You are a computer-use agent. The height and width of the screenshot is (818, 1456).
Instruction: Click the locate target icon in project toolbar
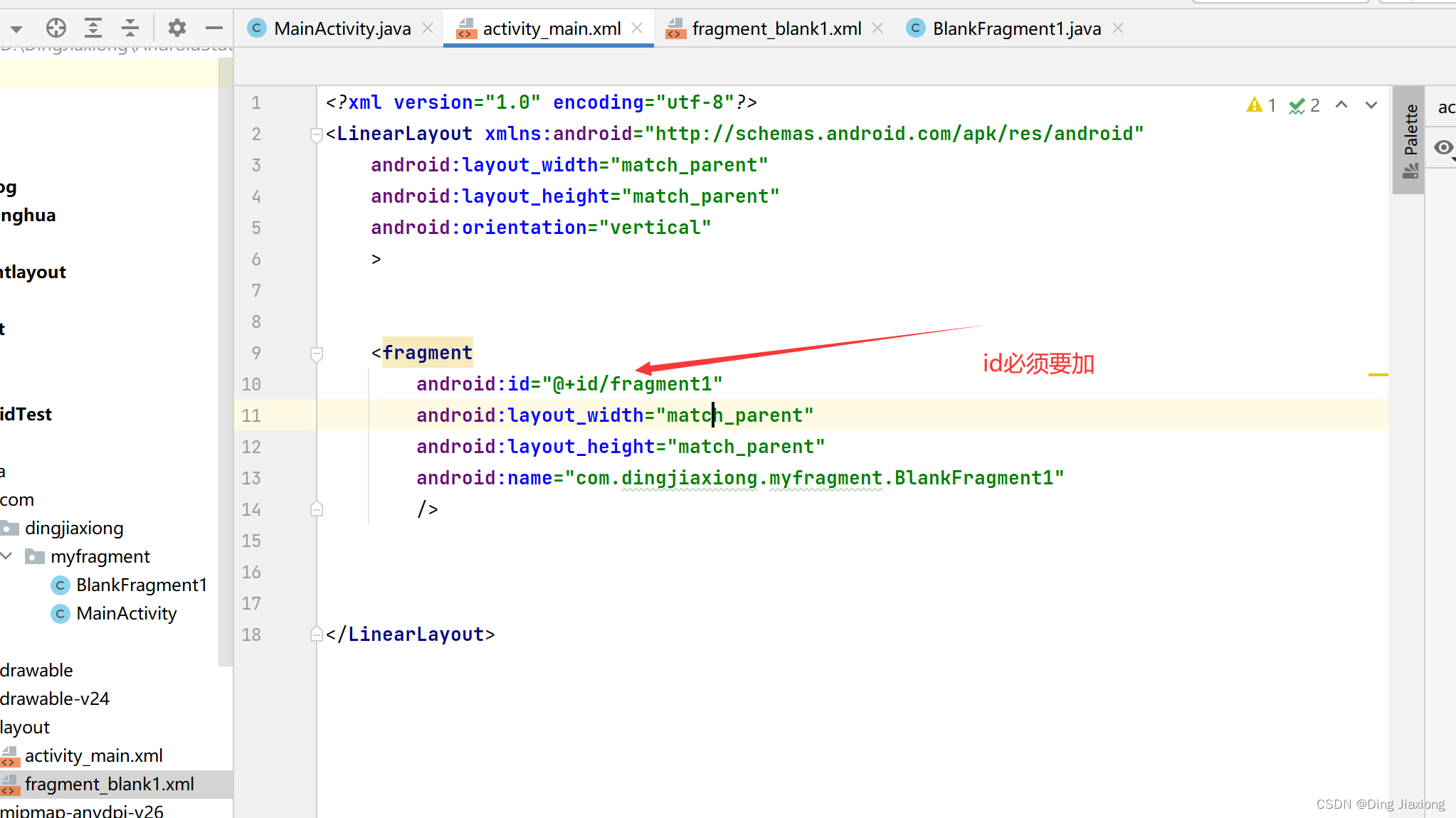(56, 28)
